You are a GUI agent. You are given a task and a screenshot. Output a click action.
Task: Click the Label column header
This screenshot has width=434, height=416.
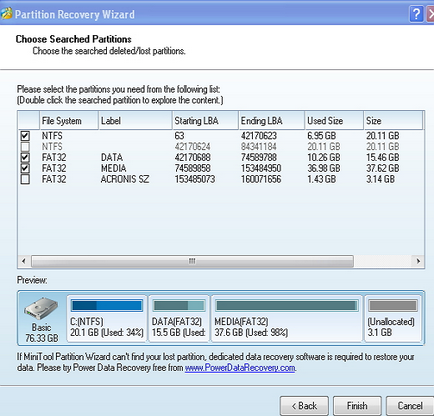coord(135,121)
